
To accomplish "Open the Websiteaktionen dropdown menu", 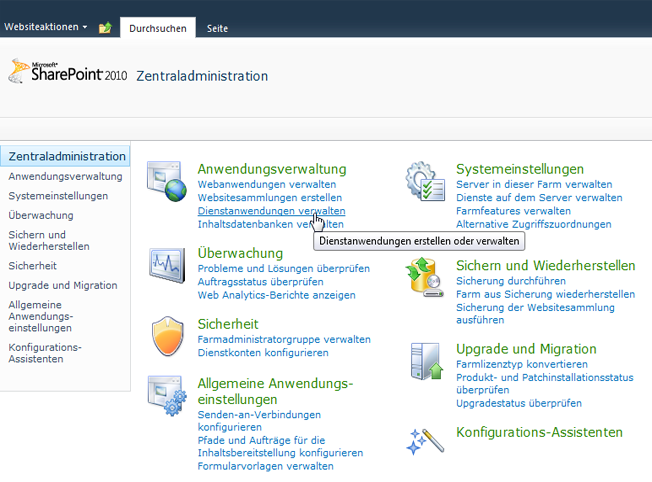I will [x=46, y=27].
